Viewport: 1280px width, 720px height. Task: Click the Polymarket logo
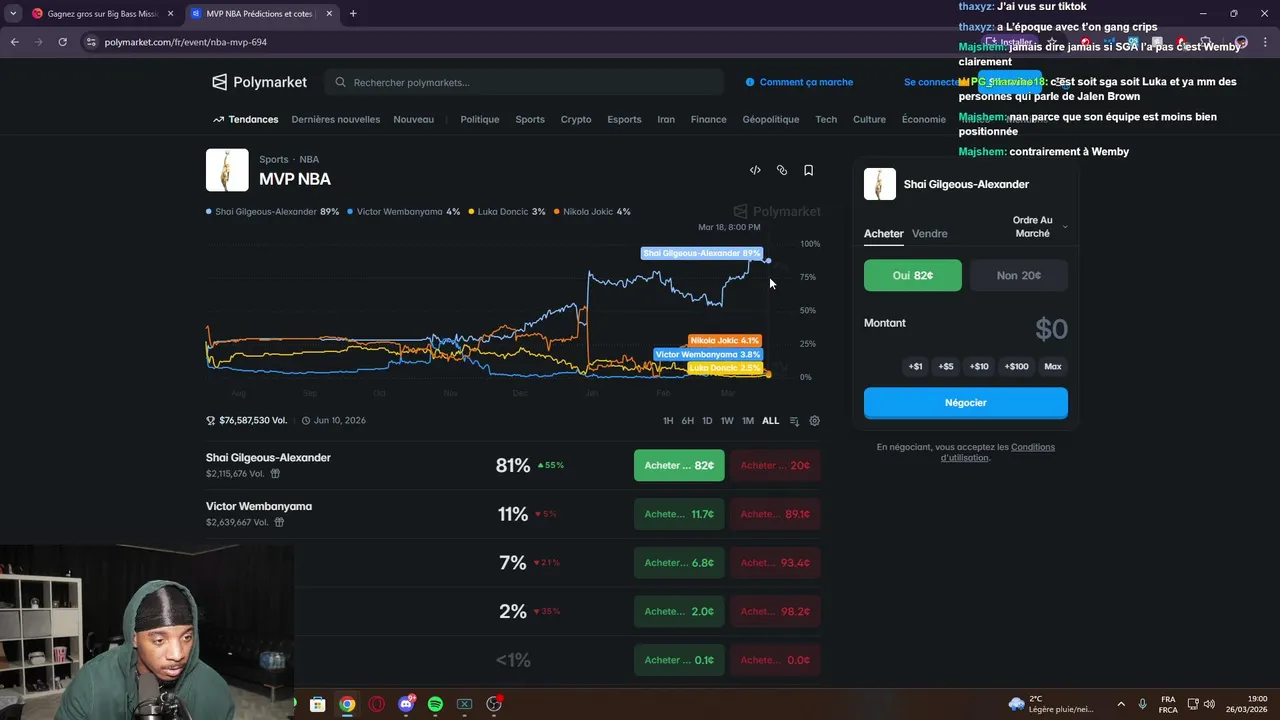pos(259,82)
